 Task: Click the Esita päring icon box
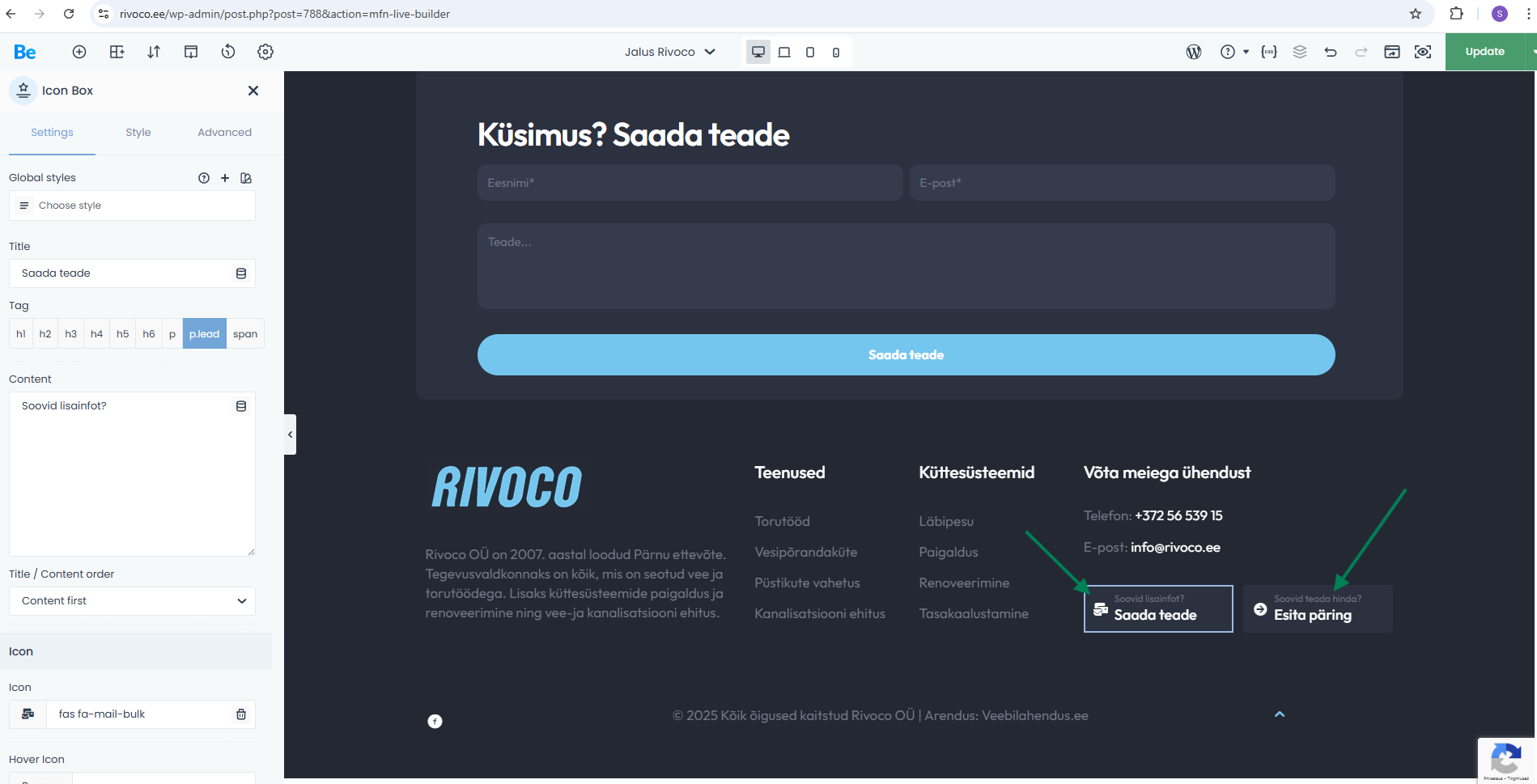pyautogui.click(x=1317, y=609)
